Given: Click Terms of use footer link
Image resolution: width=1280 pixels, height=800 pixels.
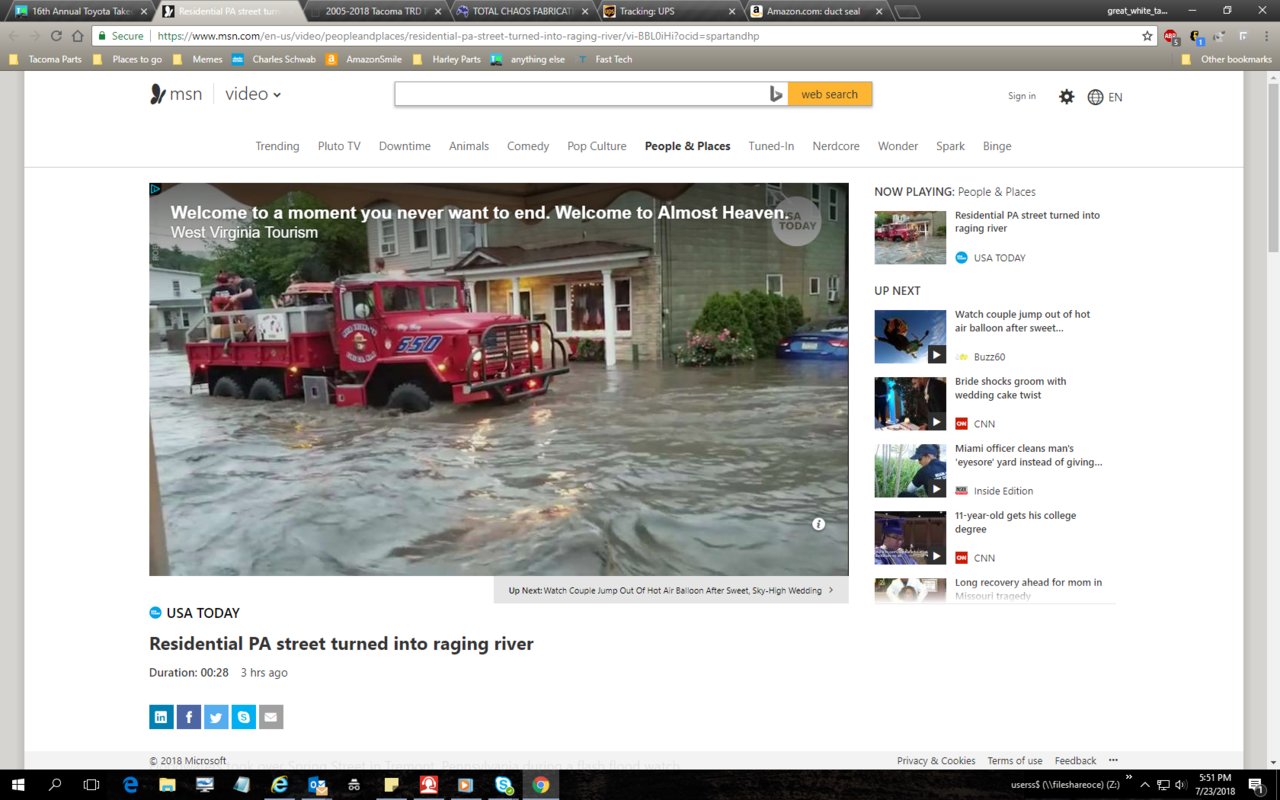Looking at the screenshot, I should 1014,761.
